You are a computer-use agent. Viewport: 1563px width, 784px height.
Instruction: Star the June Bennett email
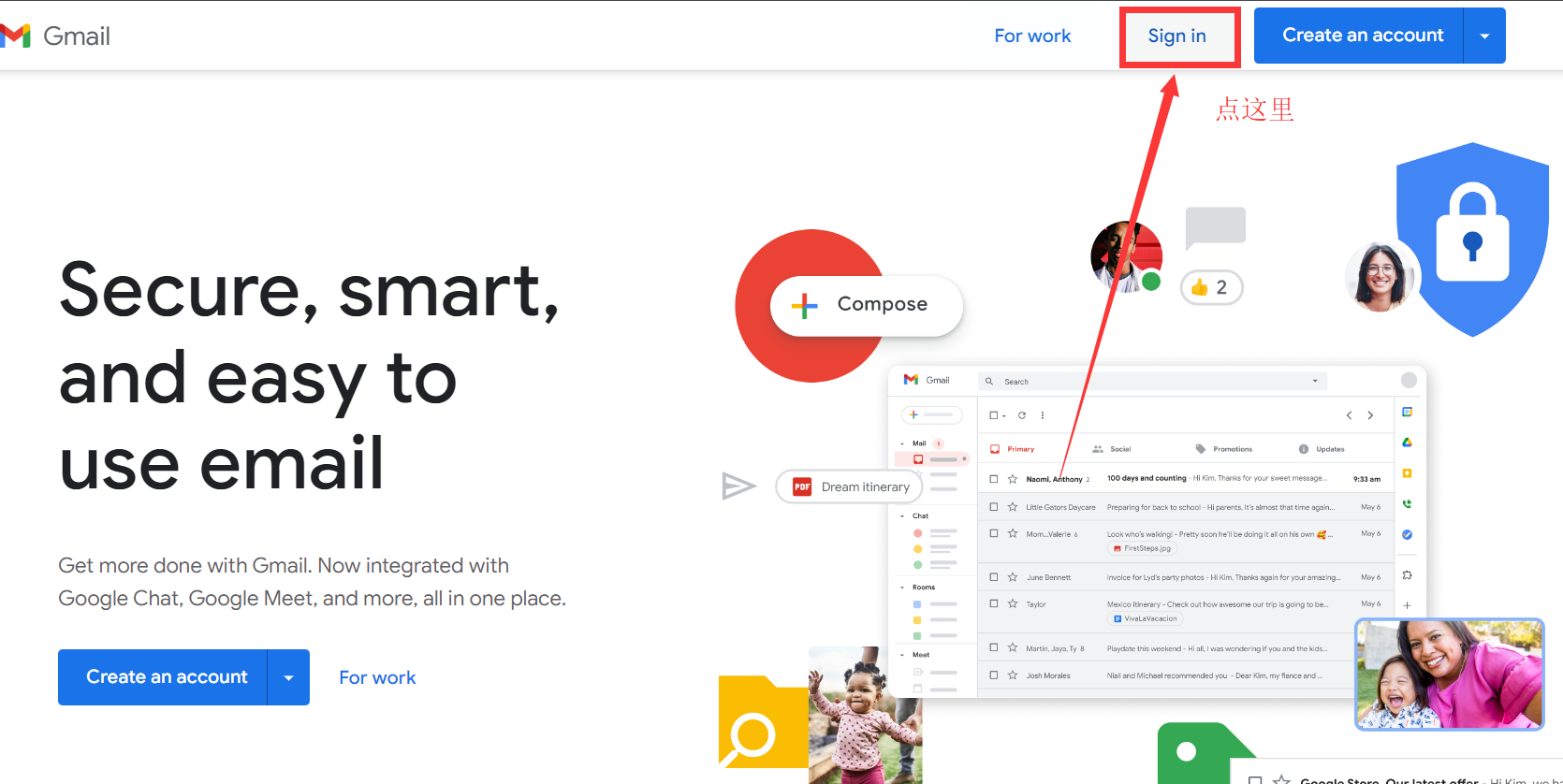(x=1013, y=577)
